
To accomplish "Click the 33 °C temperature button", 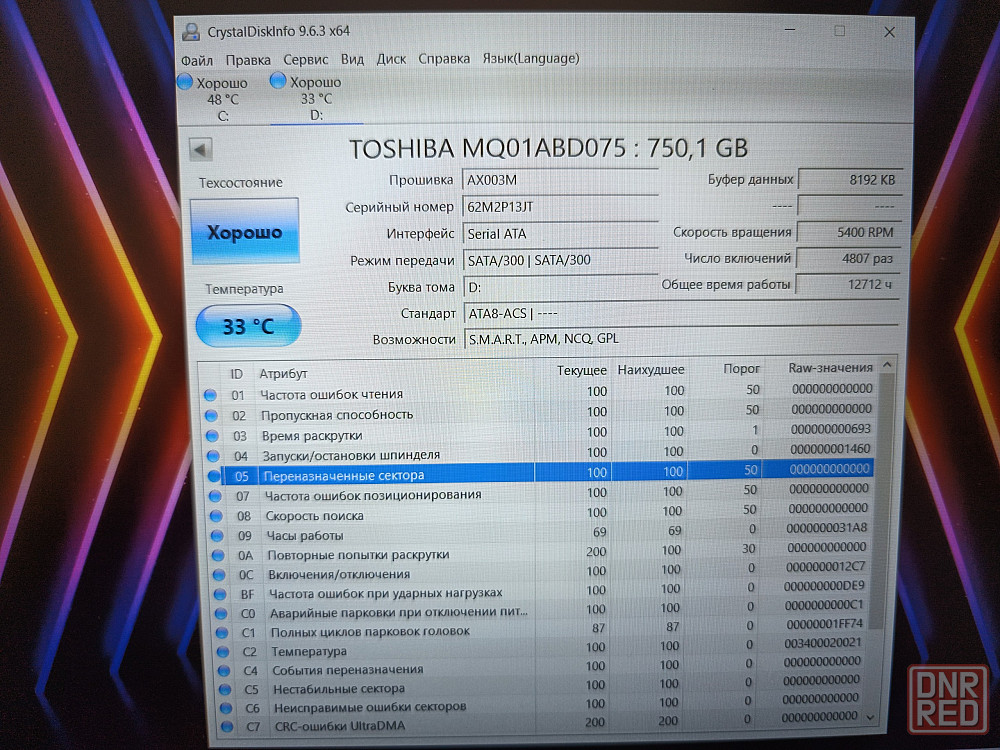I will point(248,326).
